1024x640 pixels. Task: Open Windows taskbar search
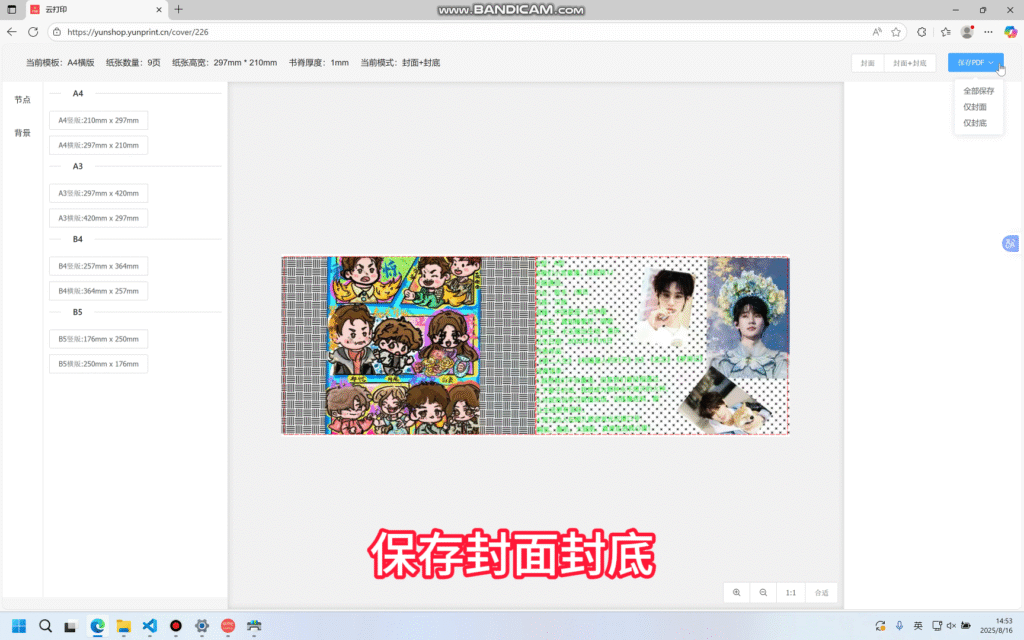click(45, 626)
